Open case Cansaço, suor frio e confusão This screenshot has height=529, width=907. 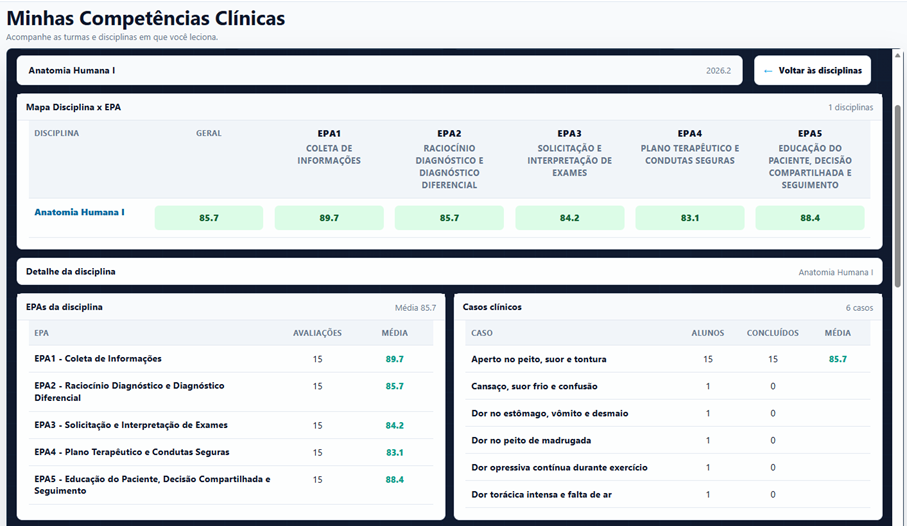click(534, 386)
